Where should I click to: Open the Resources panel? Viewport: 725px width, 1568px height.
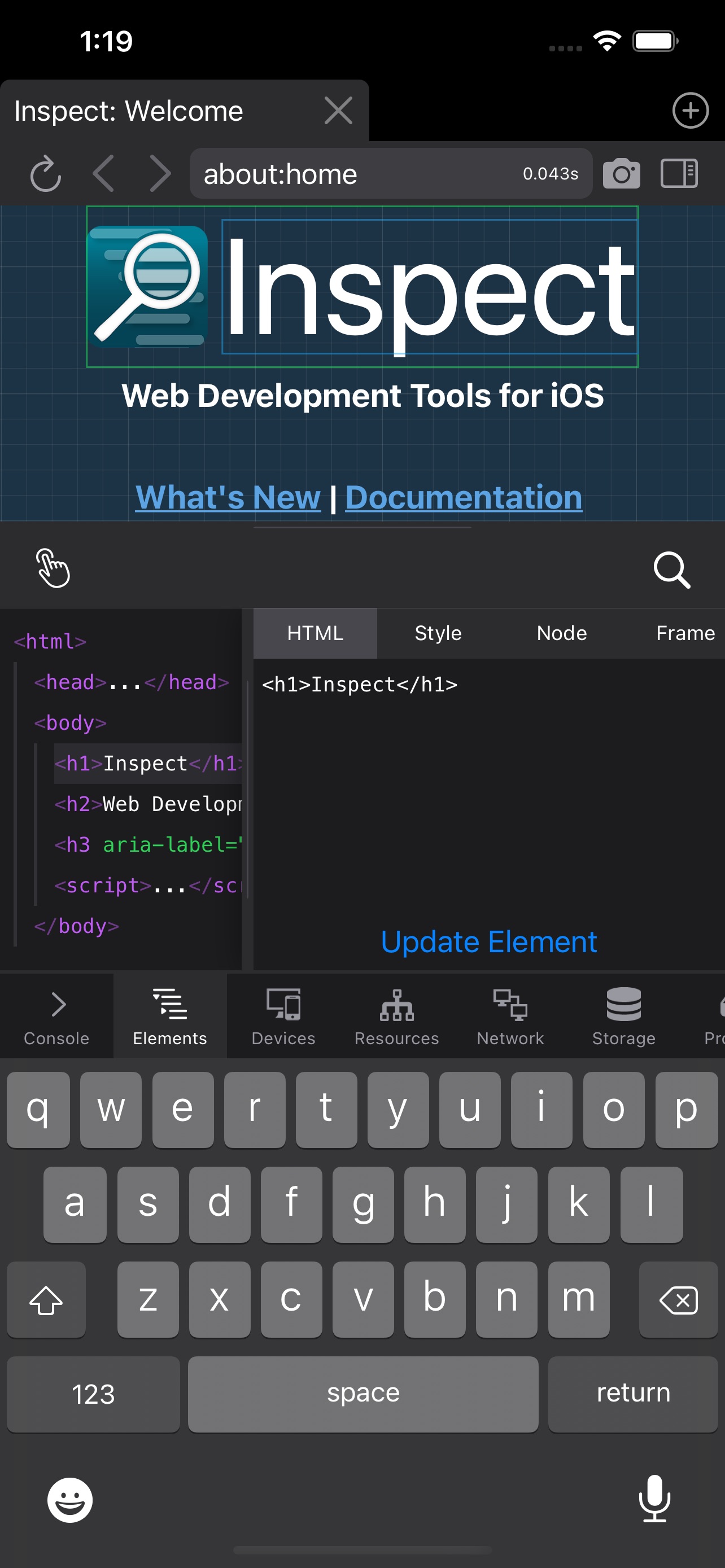[x=397, y=1016]
